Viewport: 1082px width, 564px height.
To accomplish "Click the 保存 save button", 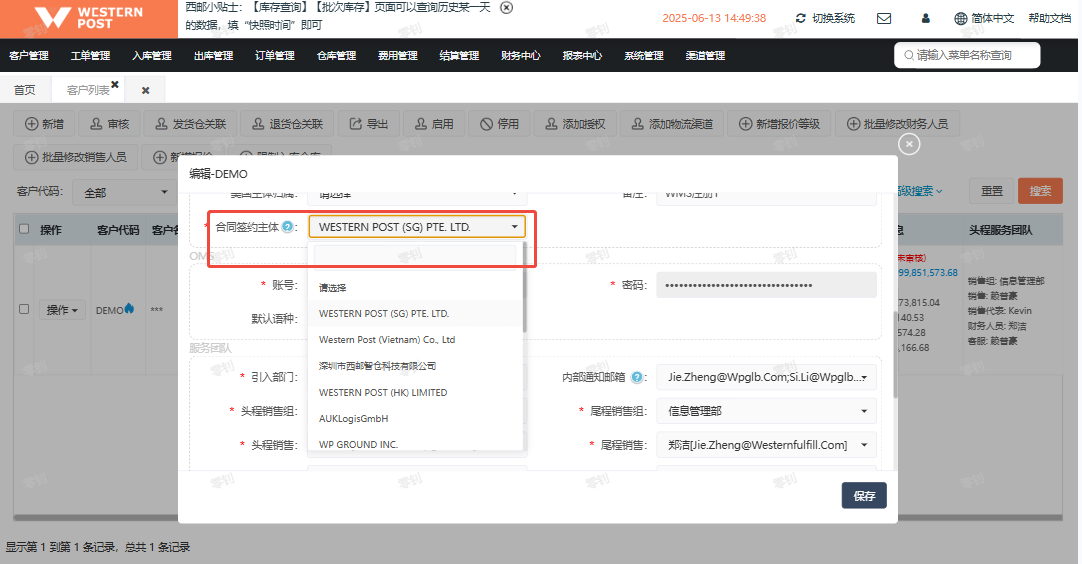I will (864, 496).
